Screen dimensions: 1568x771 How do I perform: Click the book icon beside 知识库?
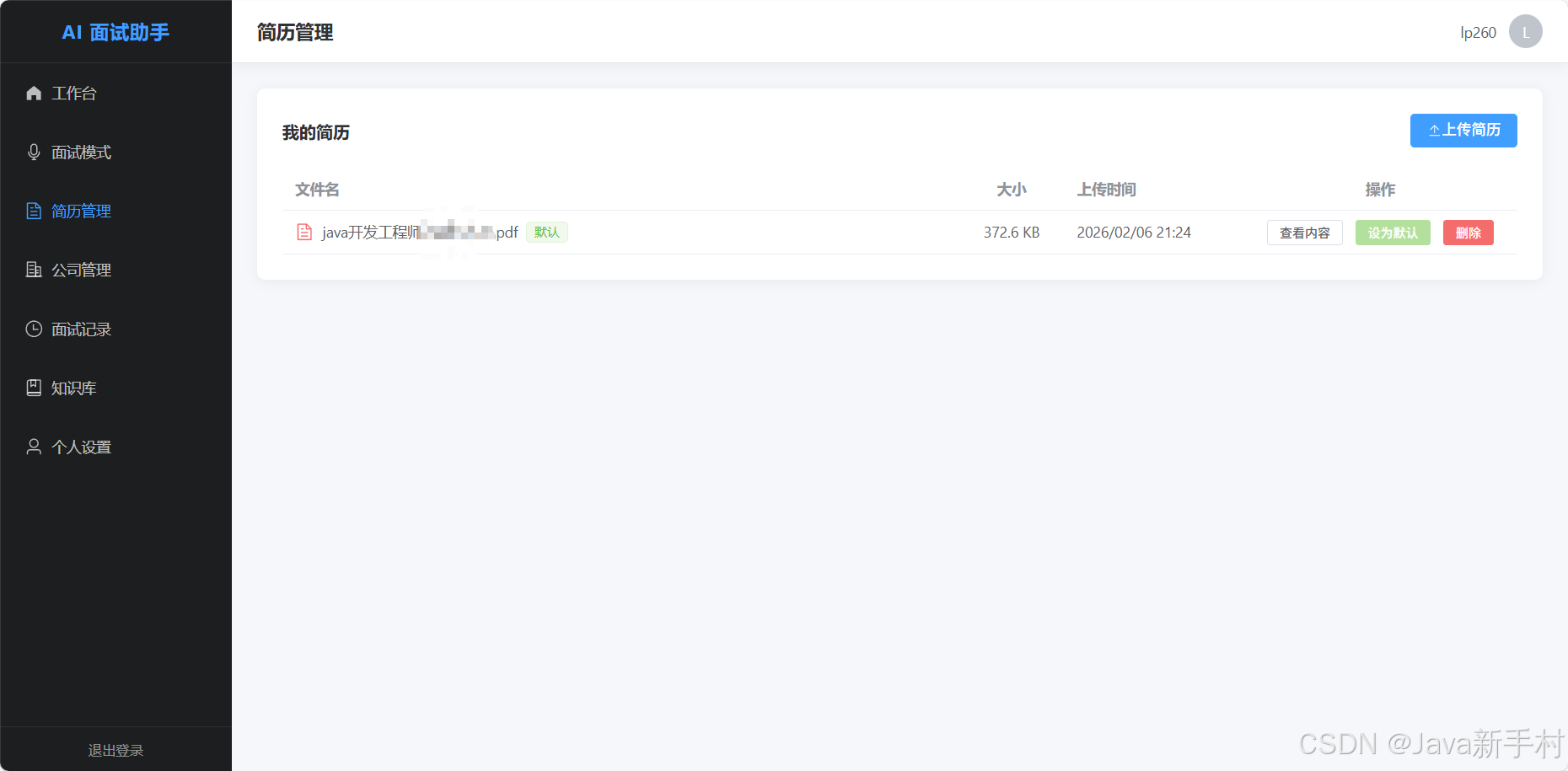(x=34, y=388)
